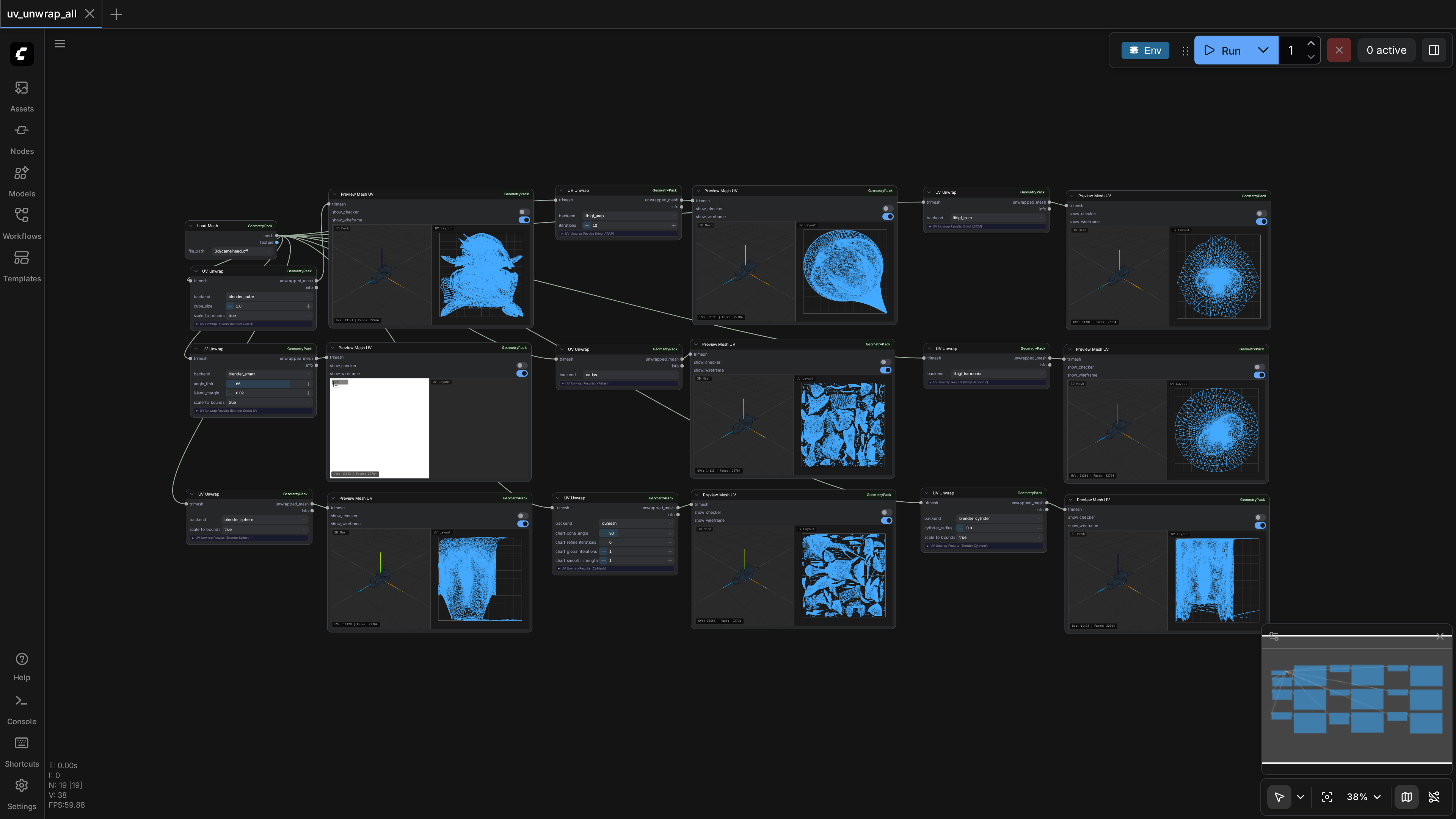This screenshot has width=1456, height=819.
Task: Click the 0 active jobs button
Action: pos(1387,50)
